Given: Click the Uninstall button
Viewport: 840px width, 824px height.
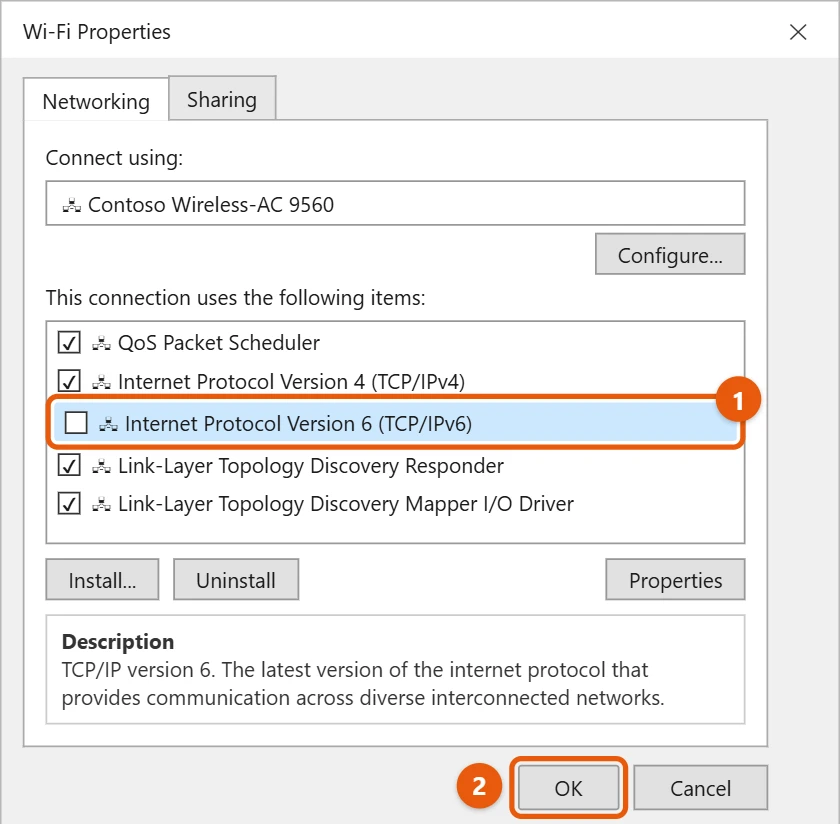Looking at the screenshot, I should tap(236, 580).
